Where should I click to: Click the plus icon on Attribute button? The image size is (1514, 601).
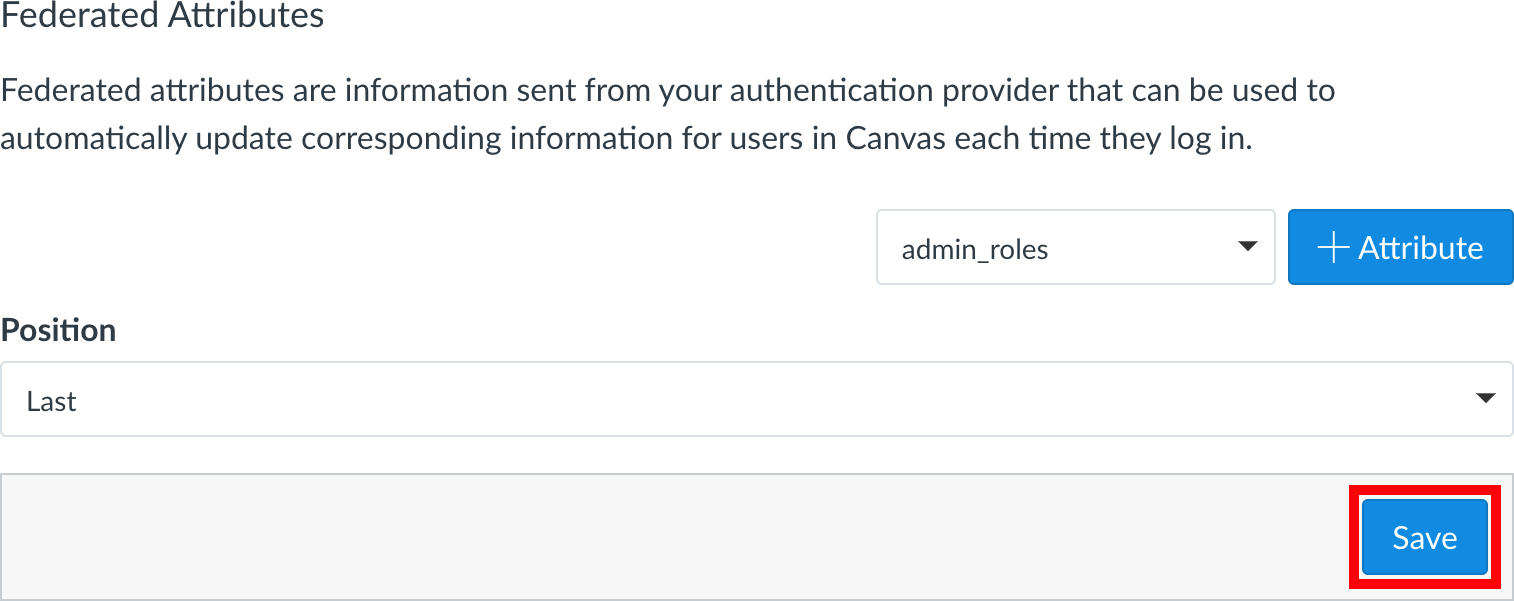(x=1335, y=248)
